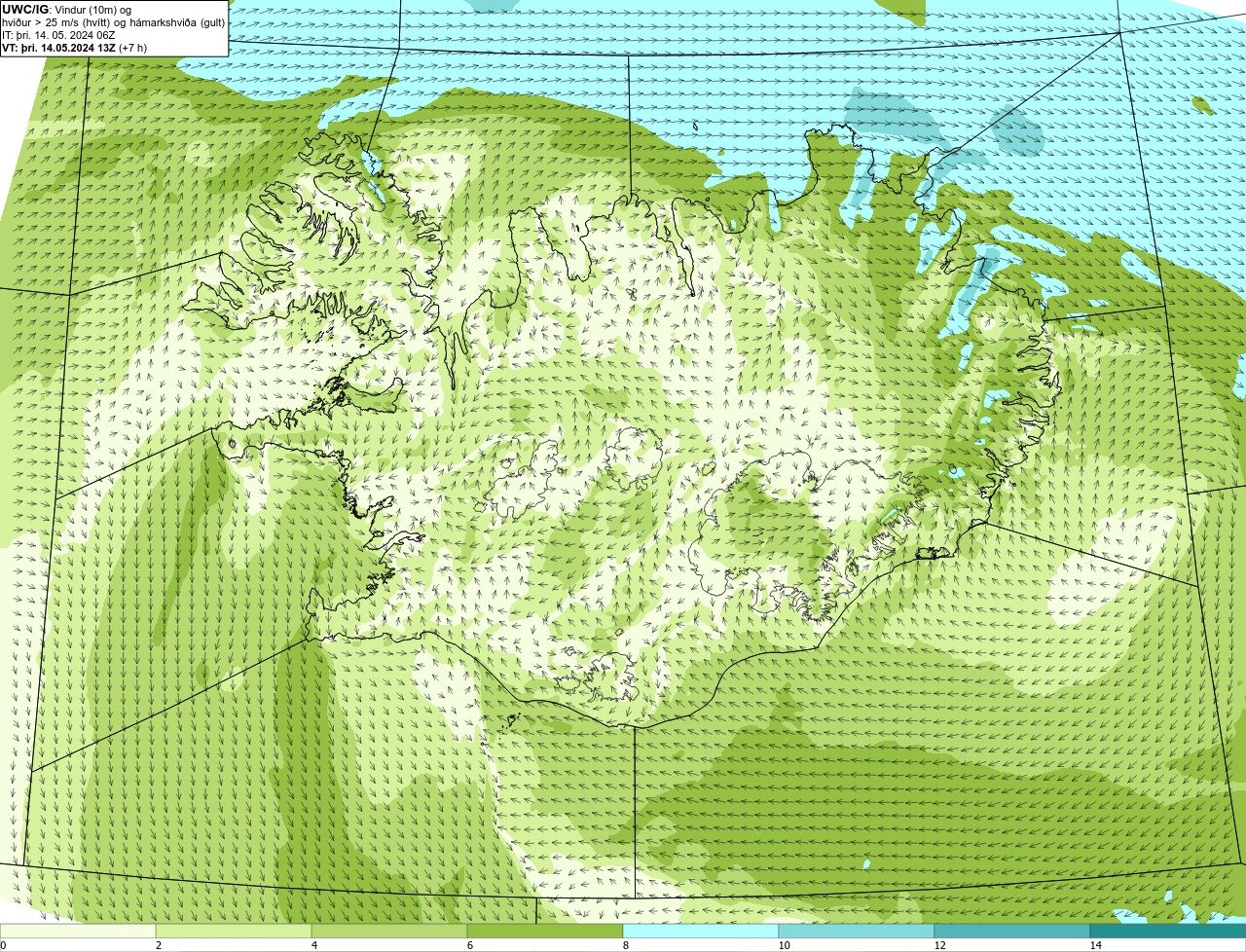1246x952 pixels.
Task: Click the 6–8 m/s dark green legend swatch
Action: pyautogui.click(x=545, y=931)
